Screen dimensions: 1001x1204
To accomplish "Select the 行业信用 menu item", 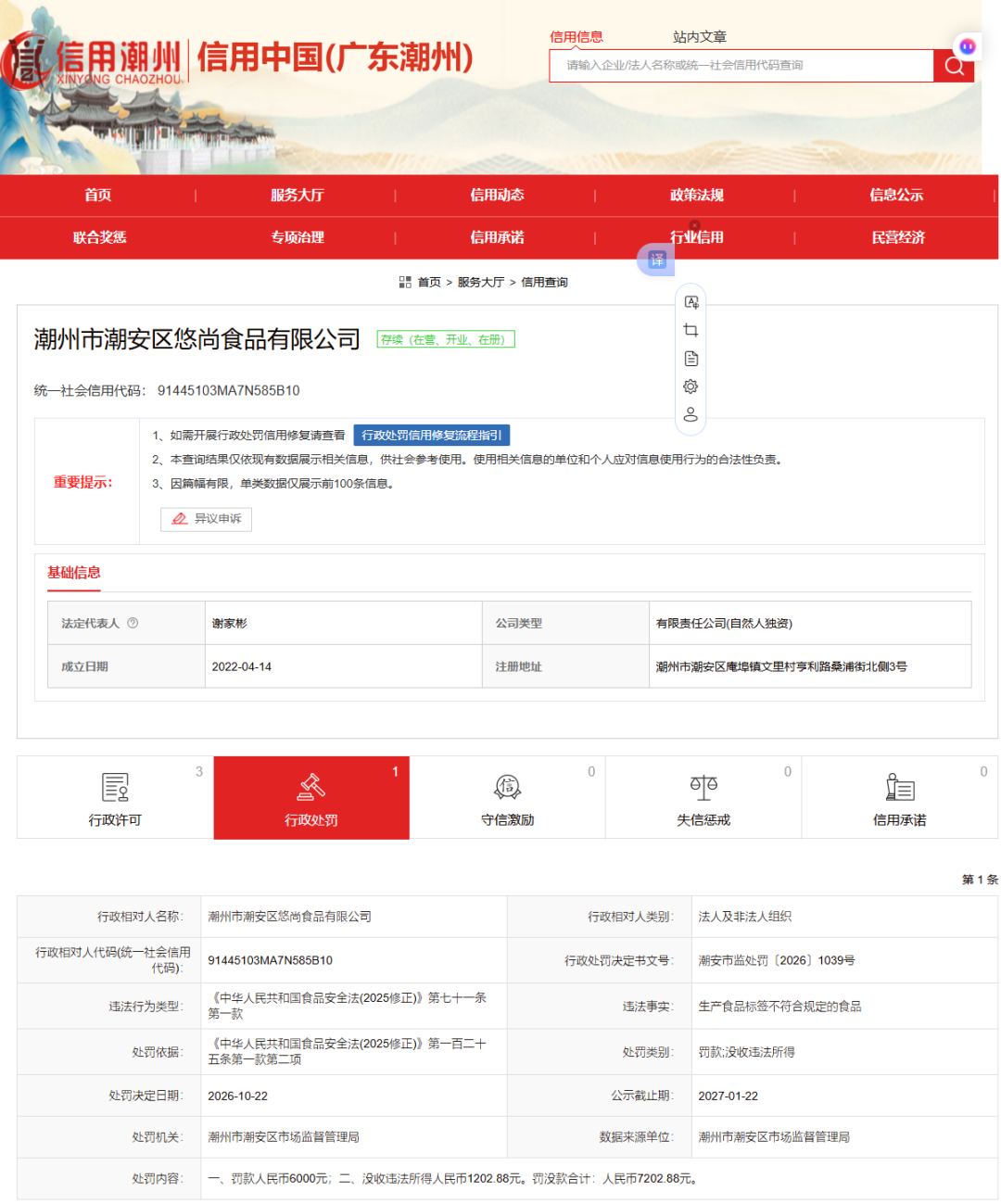I will pos(697,237).
